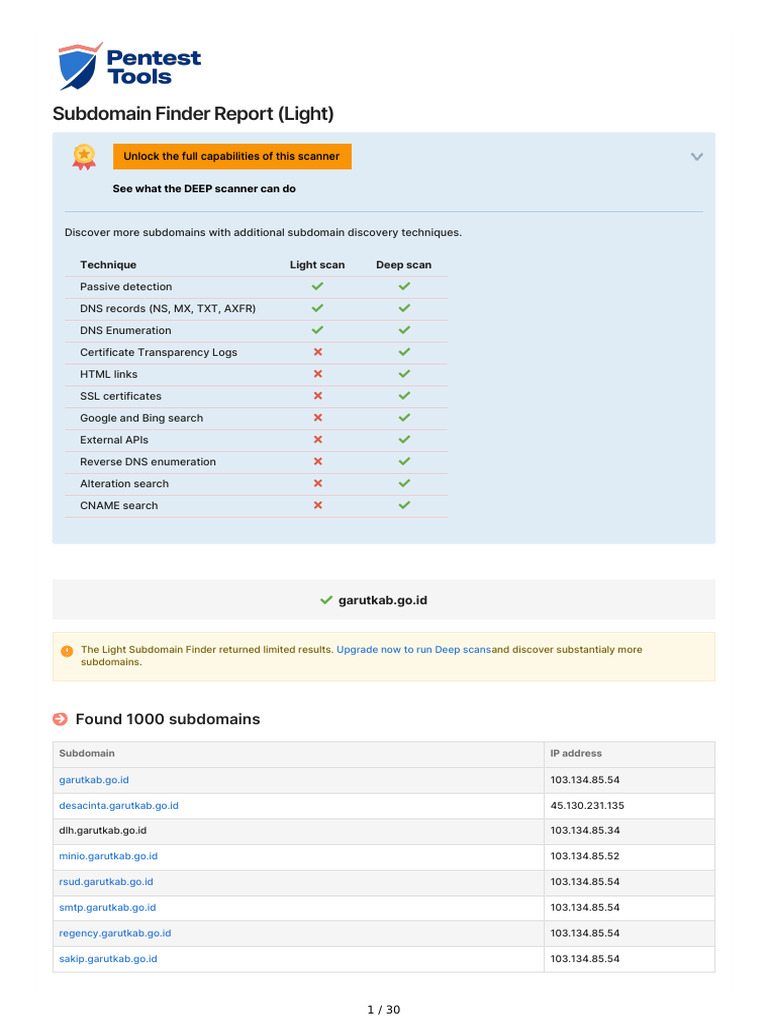Click Deep scan checkmark for CNAME search
768x1024 pixels.
tap(404, 505)
